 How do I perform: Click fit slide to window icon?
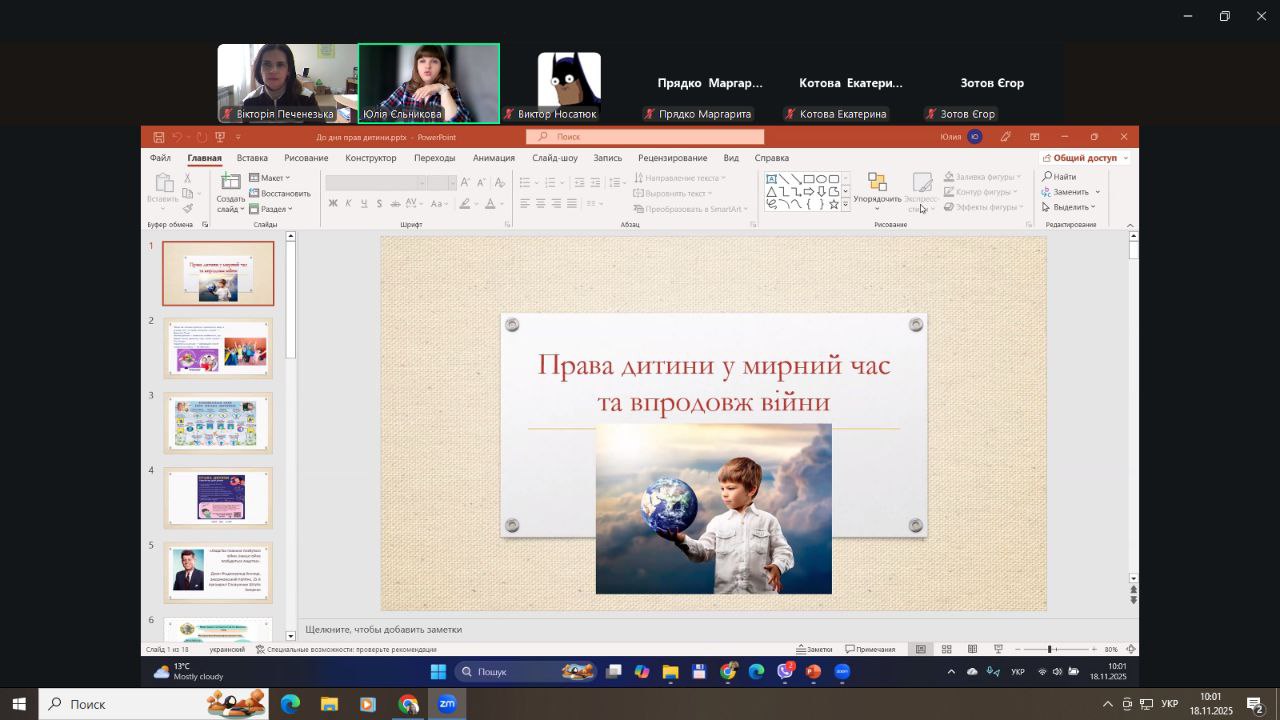(x=1131, y=650)
